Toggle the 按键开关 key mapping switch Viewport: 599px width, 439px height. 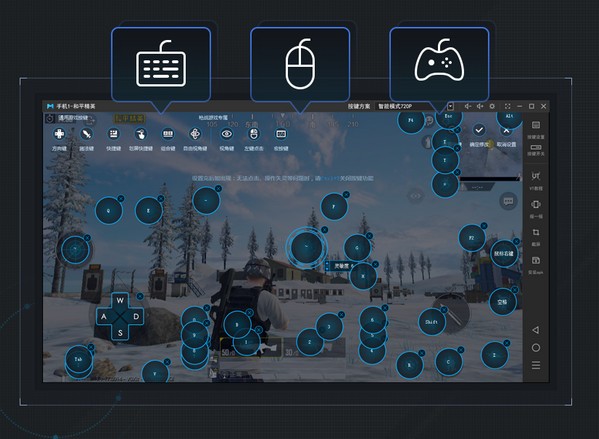pyautogui.click(x=536, y=150)
